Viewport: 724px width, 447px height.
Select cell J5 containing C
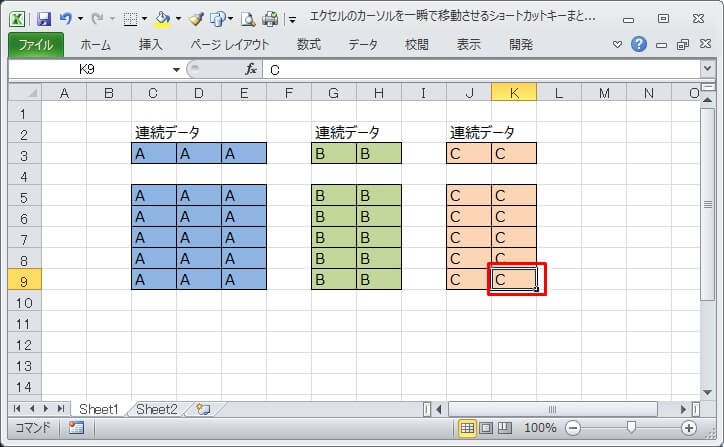469,195
